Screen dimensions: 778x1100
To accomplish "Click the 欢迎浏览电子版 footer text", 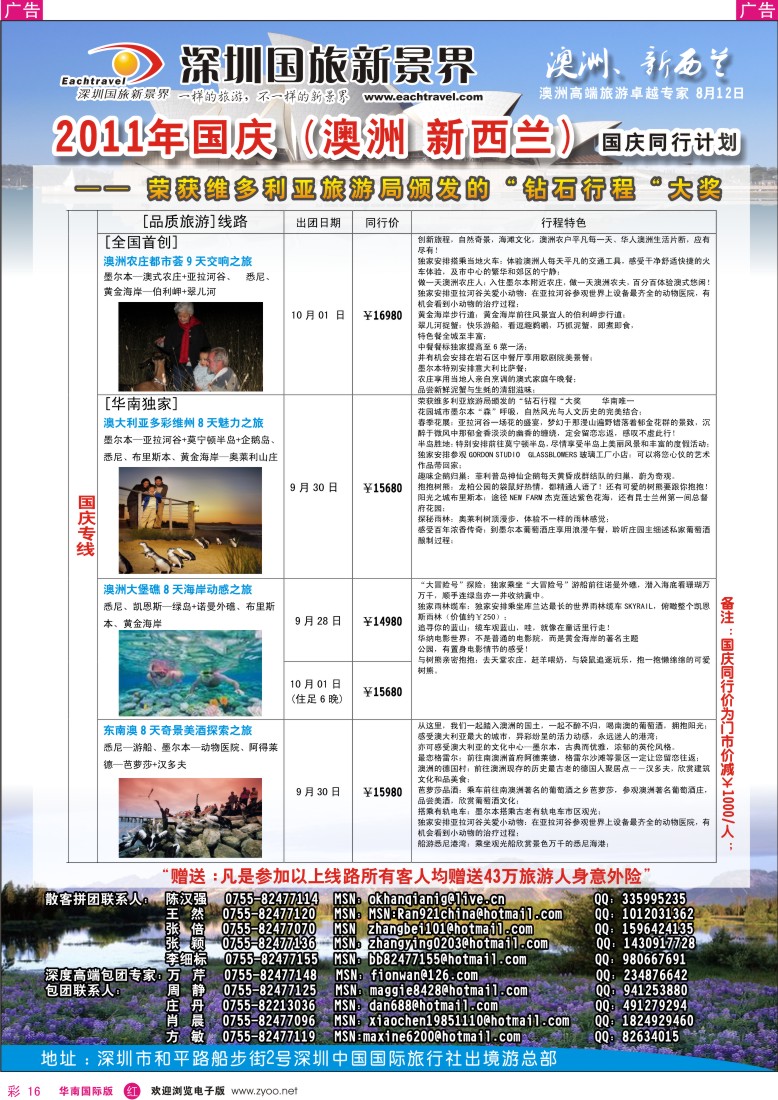I will click(x=188, y=1091).
